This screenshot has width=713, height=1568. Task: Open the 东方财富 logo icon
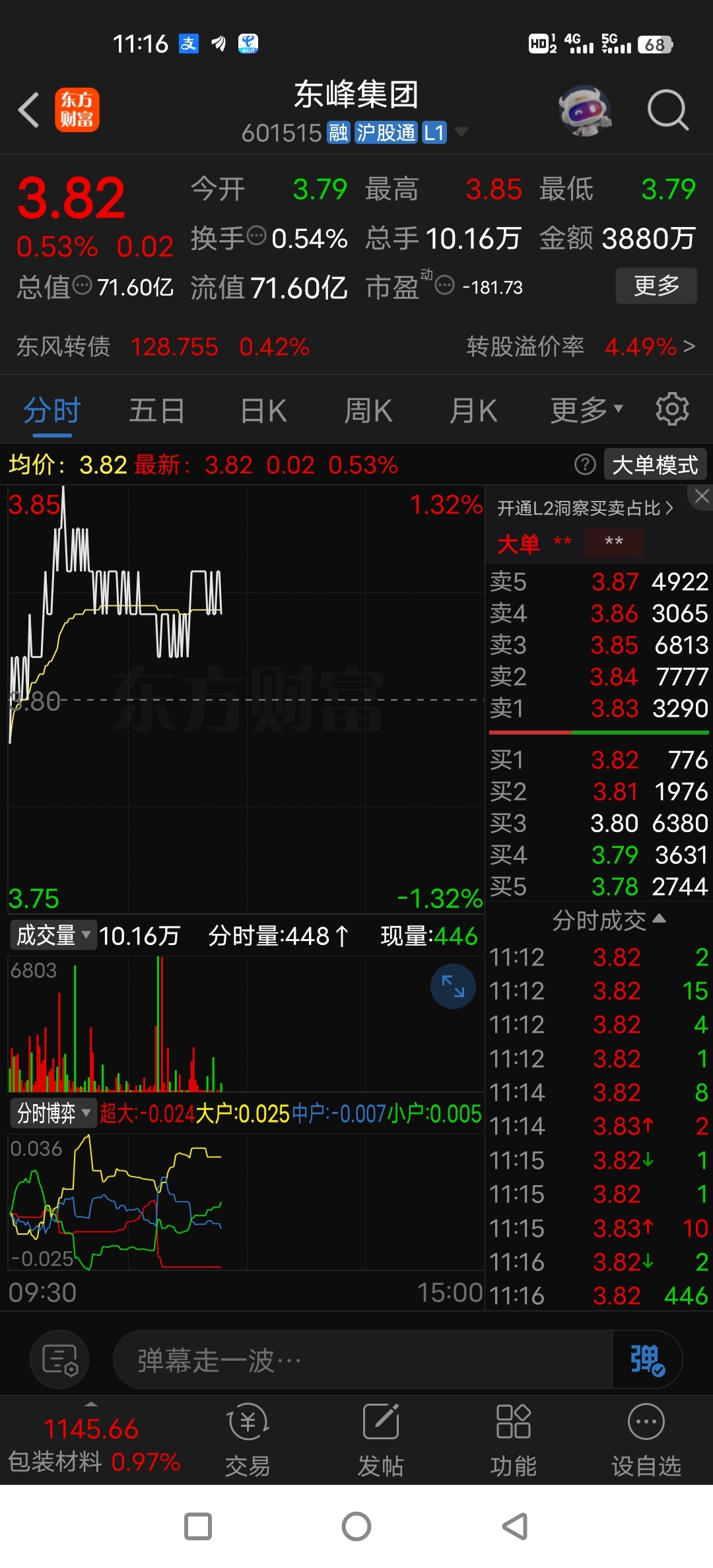tap(77, 110)
